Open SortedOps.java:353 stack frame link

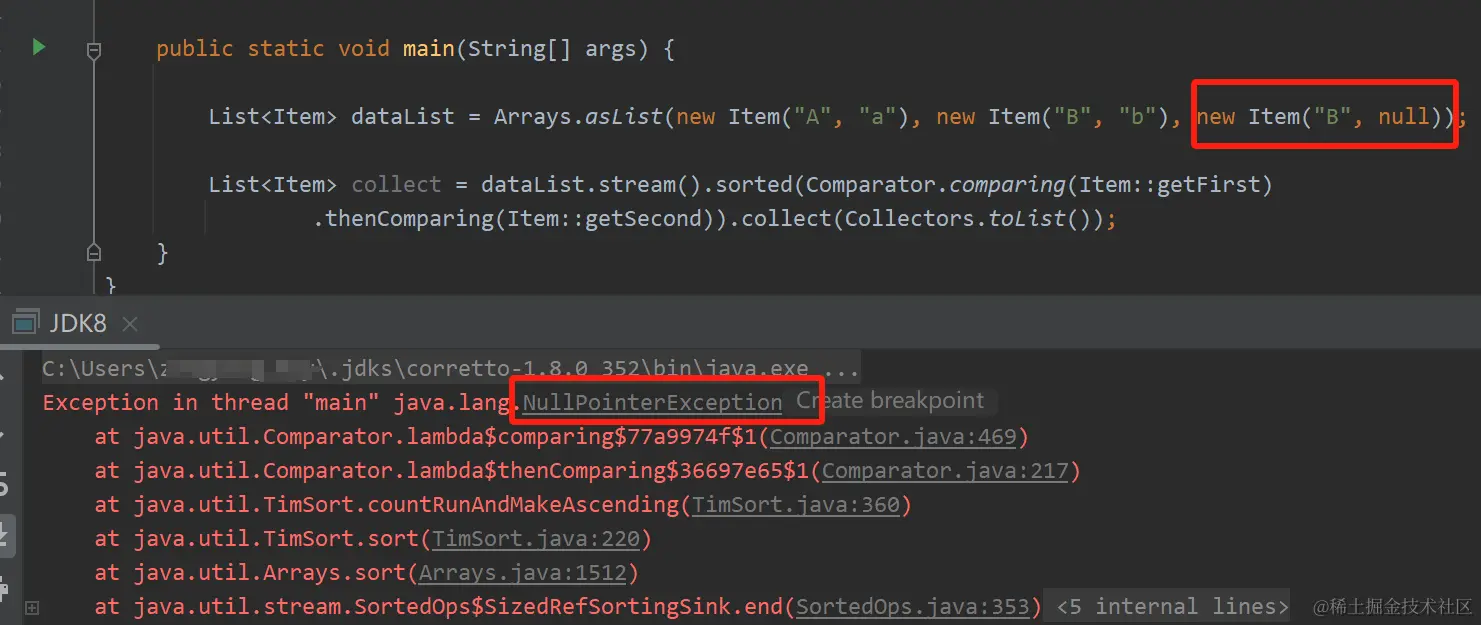tap(913, 607)
